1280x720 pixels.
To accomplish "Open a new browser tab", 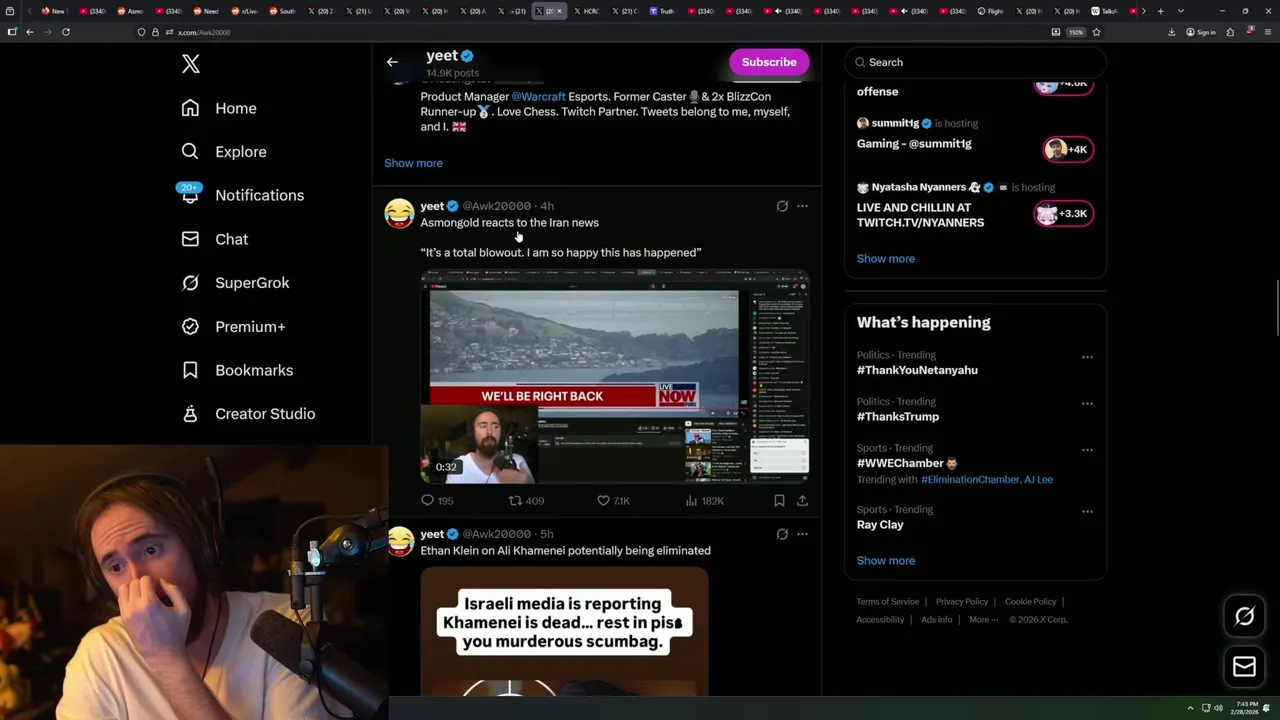I will coord(1160,11).
